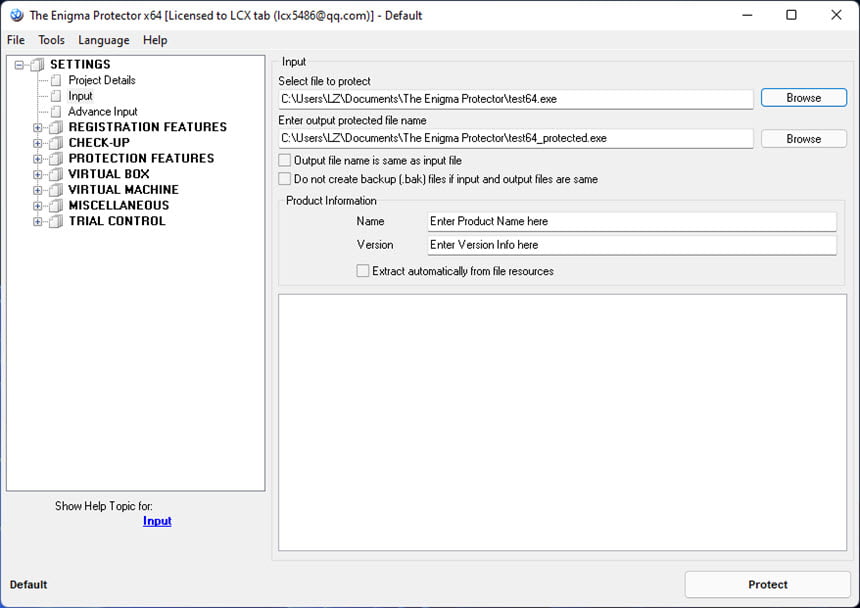Expand the VIRTUAL BOX node
The width and height of the screenshot is (860, 608).
[37, 174]
